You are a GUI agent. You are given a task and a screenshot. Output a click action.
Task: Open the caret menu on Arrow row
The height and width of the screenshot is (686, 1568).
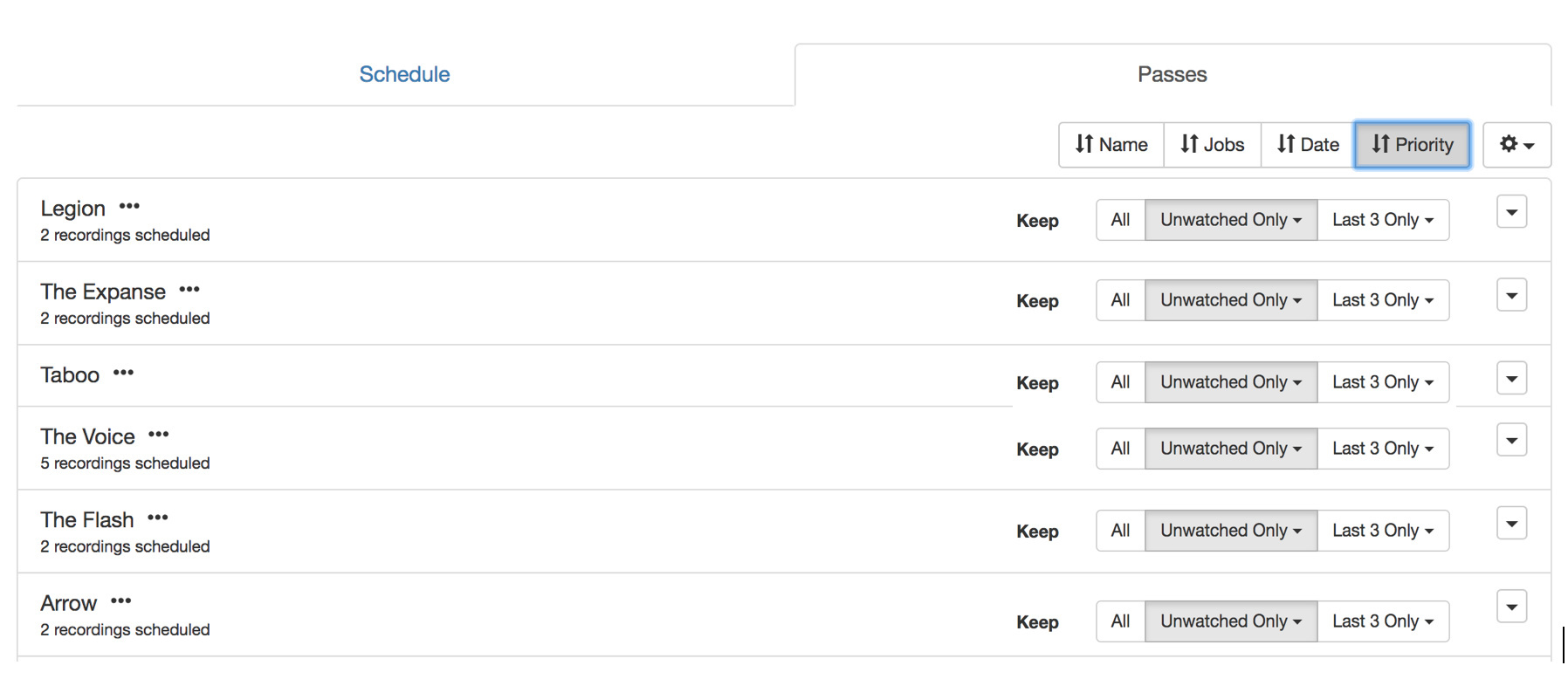1511,607
